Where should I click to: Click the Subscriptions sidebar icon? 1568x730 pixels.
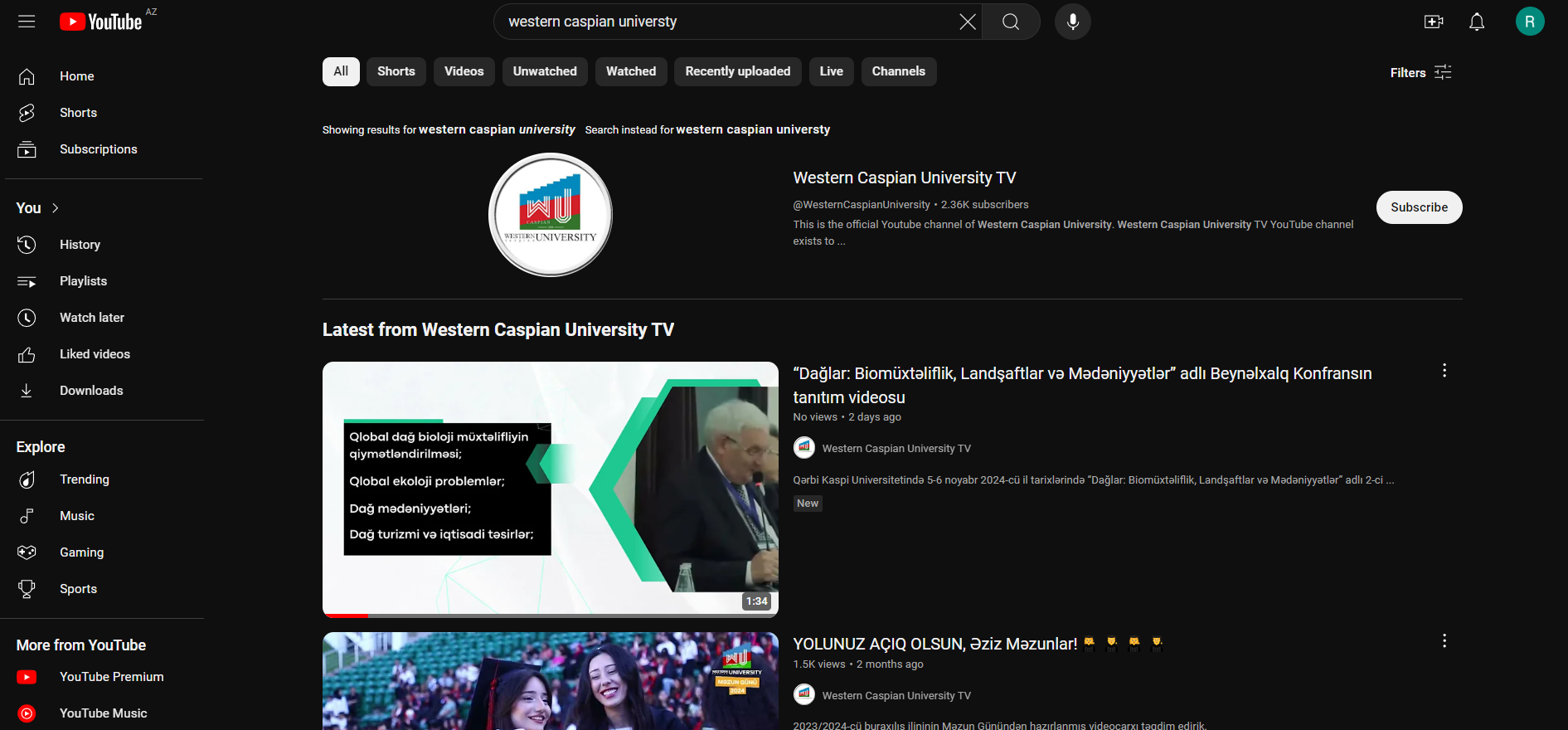click(27, 149)
